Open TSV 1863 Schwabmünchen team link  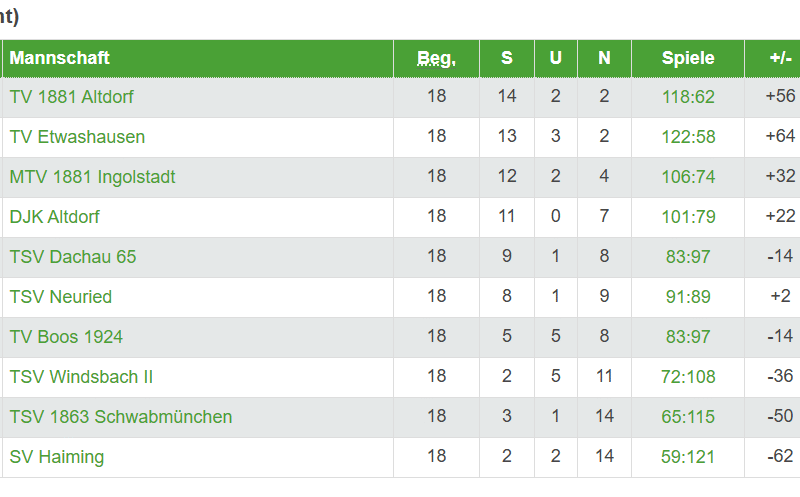(x=121, y=417)
